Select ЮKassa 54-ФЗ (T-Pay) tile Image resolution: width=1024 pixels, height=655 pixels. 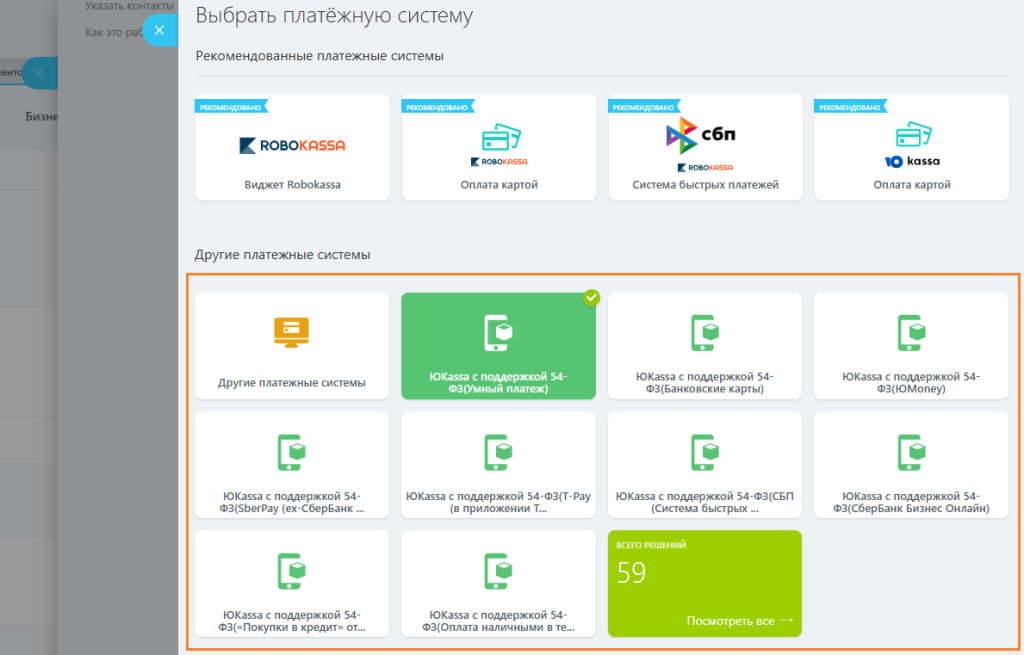tap(498, 465)
